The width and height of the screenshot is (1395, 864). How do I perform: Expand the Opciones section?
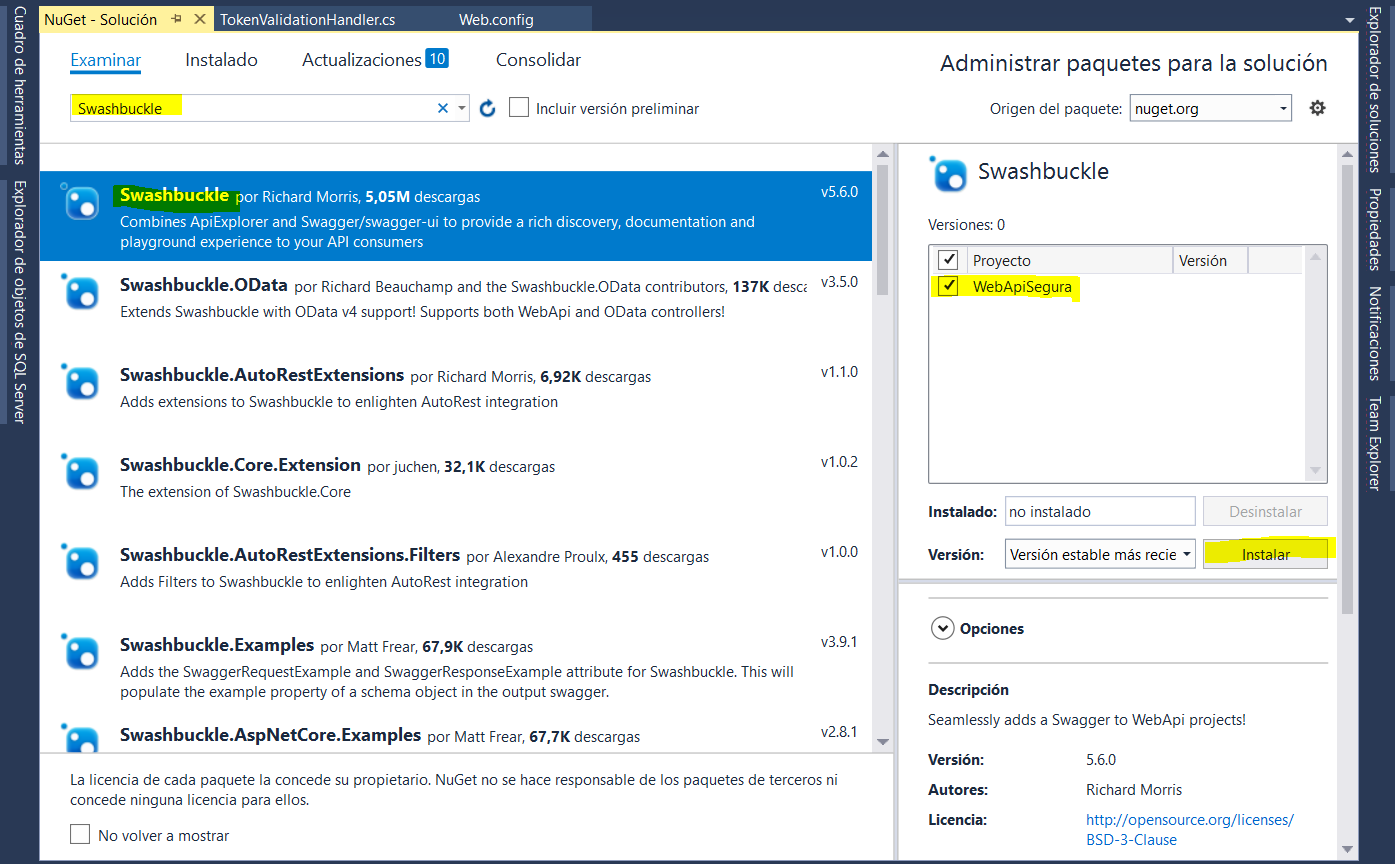(x=942, y=628)
